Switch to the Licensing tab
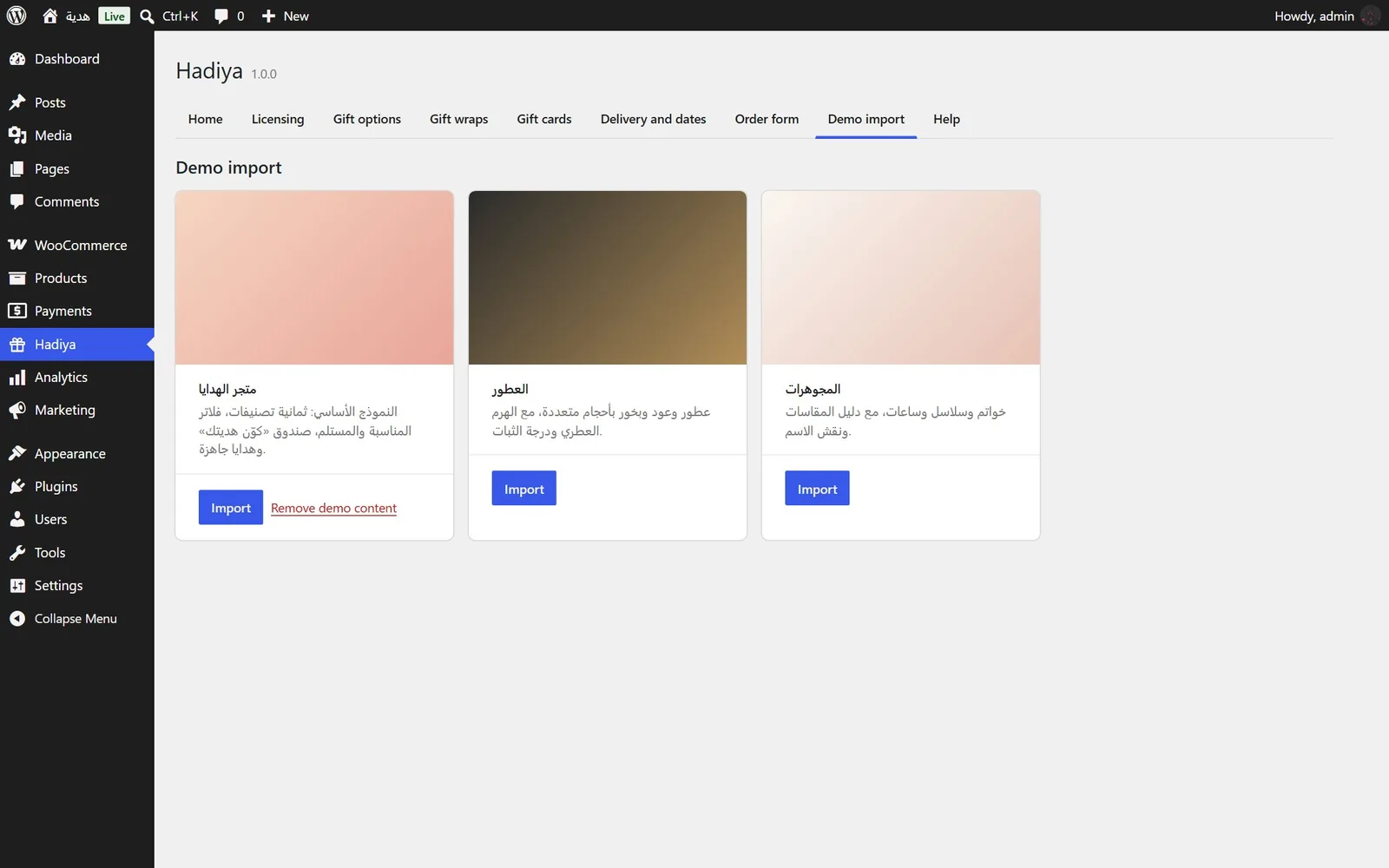Viewport: 1389px width, 868px height. pyautogui.click(x=278, y=119)
